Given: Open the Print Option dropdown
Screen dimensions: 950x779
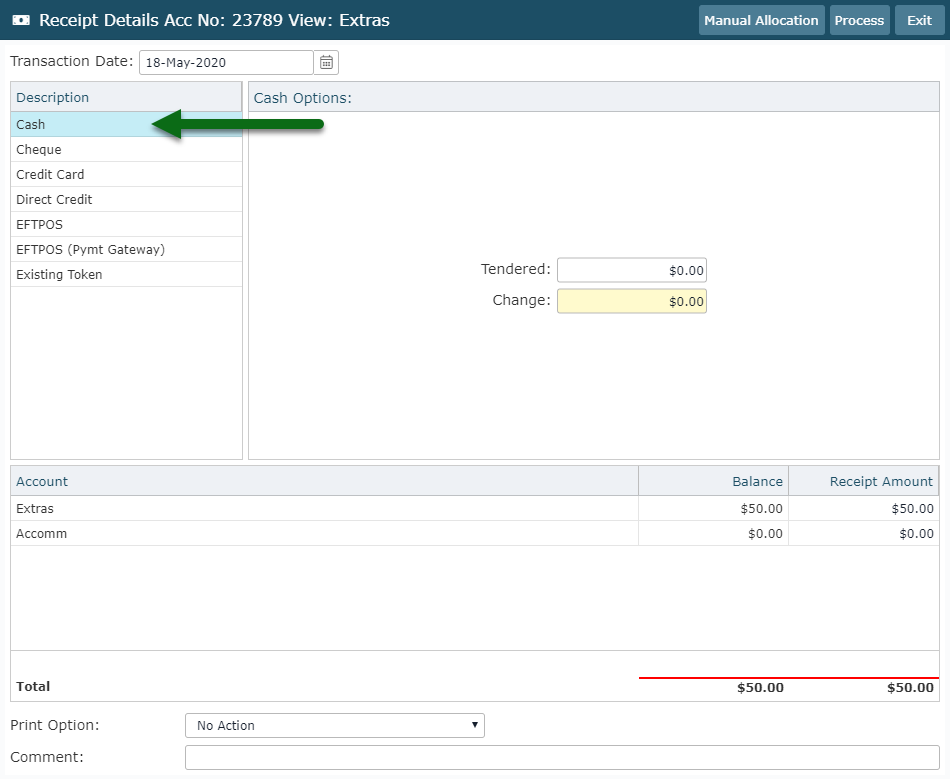Looking at the screenshot, I should [334, 725].
